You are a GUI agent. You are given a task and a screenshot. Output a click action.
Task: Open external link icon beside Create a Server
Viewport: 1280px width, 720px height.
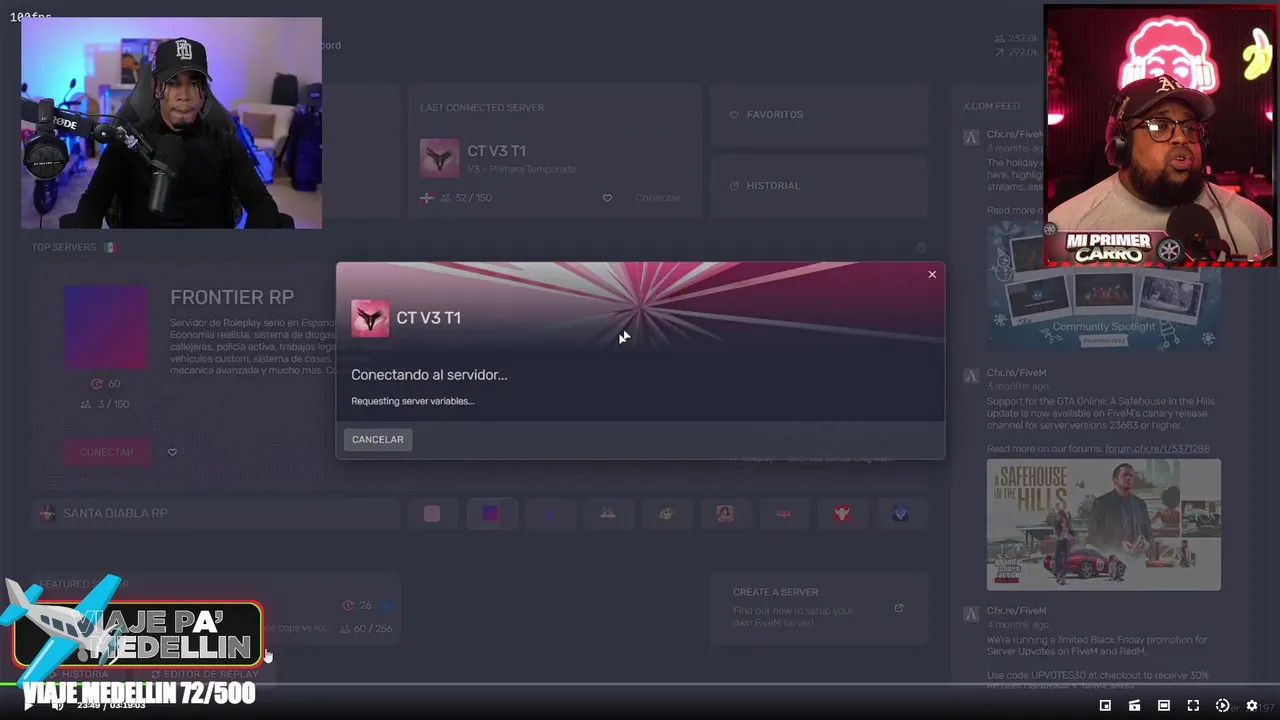(898, 608)
